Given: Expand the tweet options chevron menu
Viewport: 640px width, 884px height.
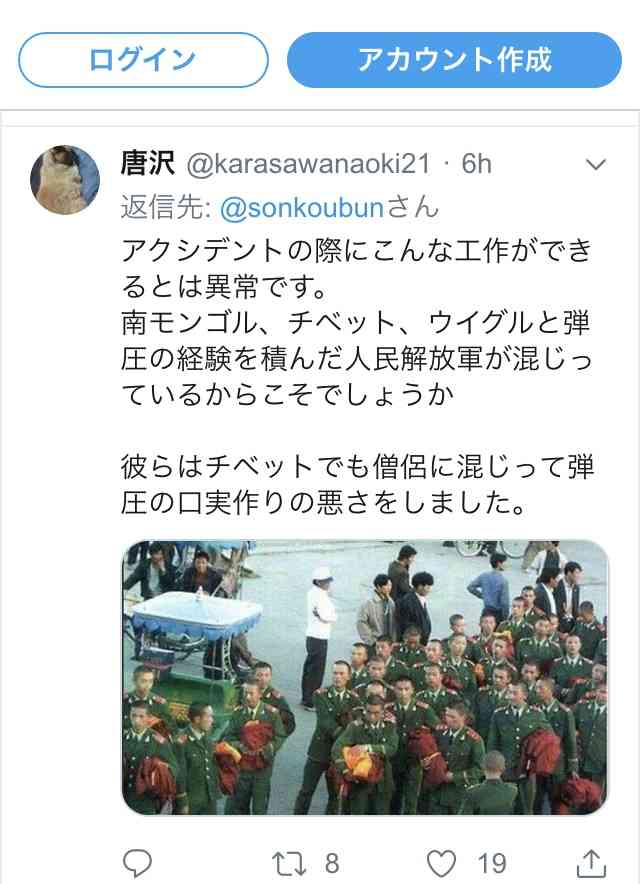Looking at the screenshot, I should [x=595, y=165].
